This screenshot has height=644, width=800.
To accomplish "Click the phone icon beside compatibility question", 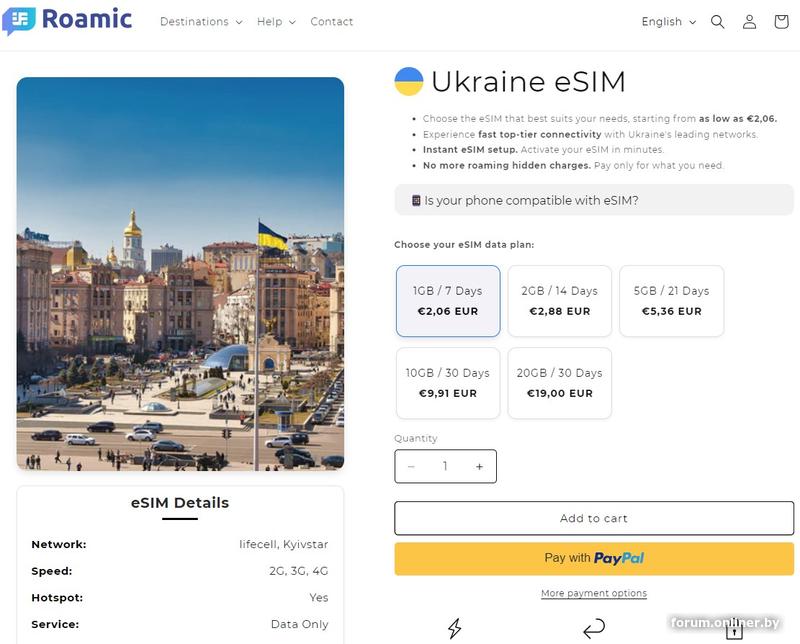I will click(x=416, y=201).
